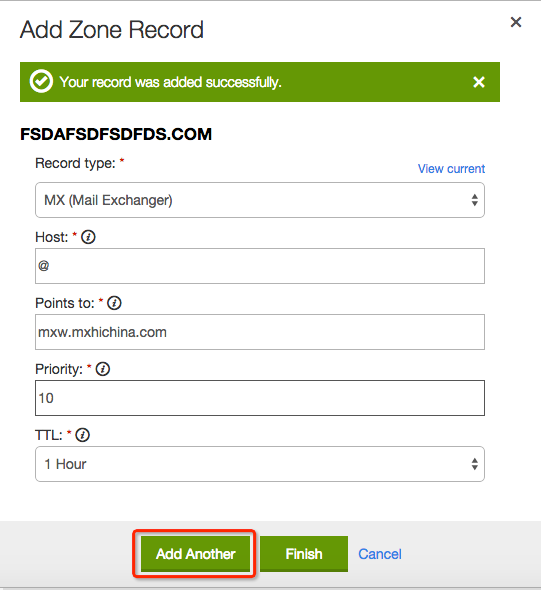This screenshot has height=590, width=541.
Task: Open the TTL 1 Hour dropdown
Action: (260, 464)
